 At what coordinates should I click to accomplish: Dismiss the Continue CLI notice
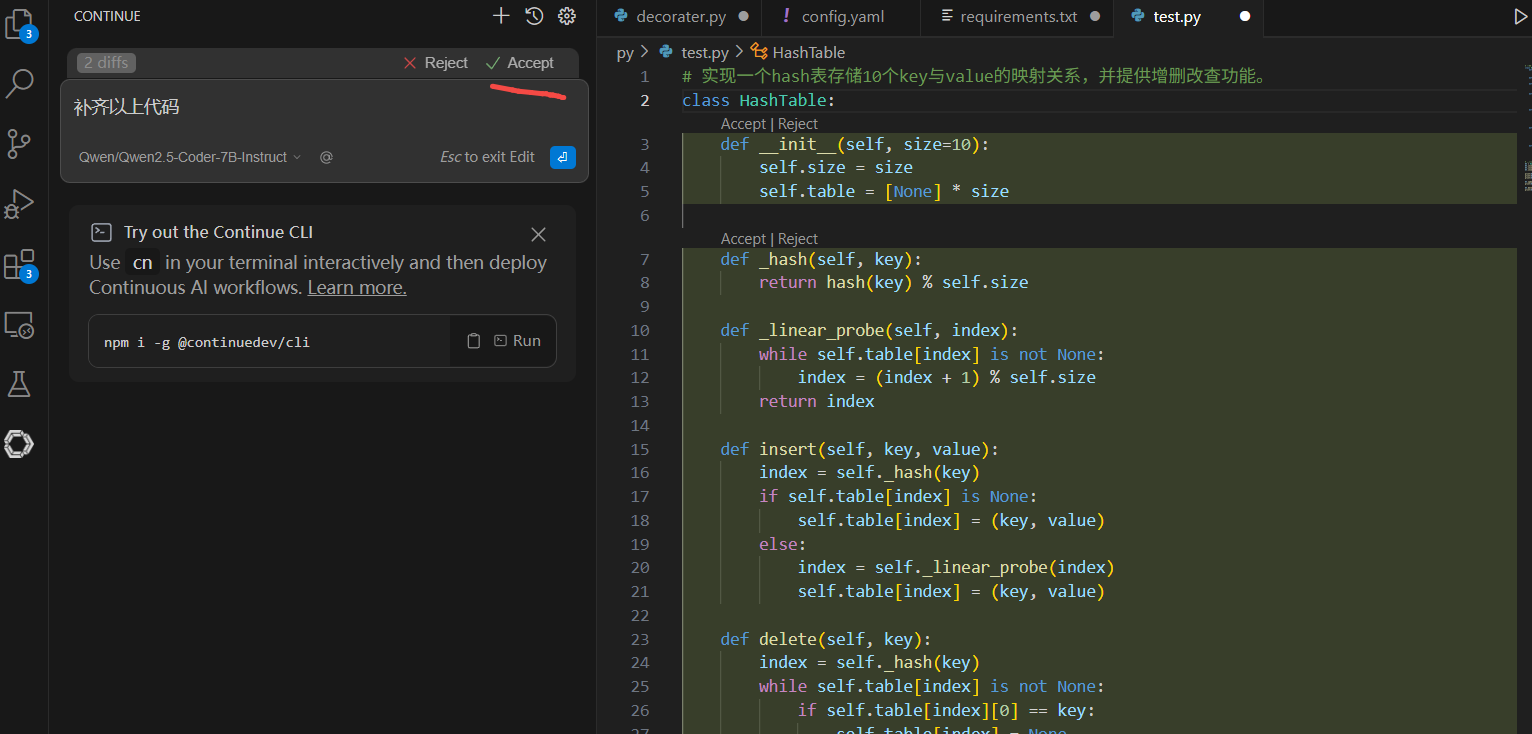pyautogui.click(x=538, y=234)
